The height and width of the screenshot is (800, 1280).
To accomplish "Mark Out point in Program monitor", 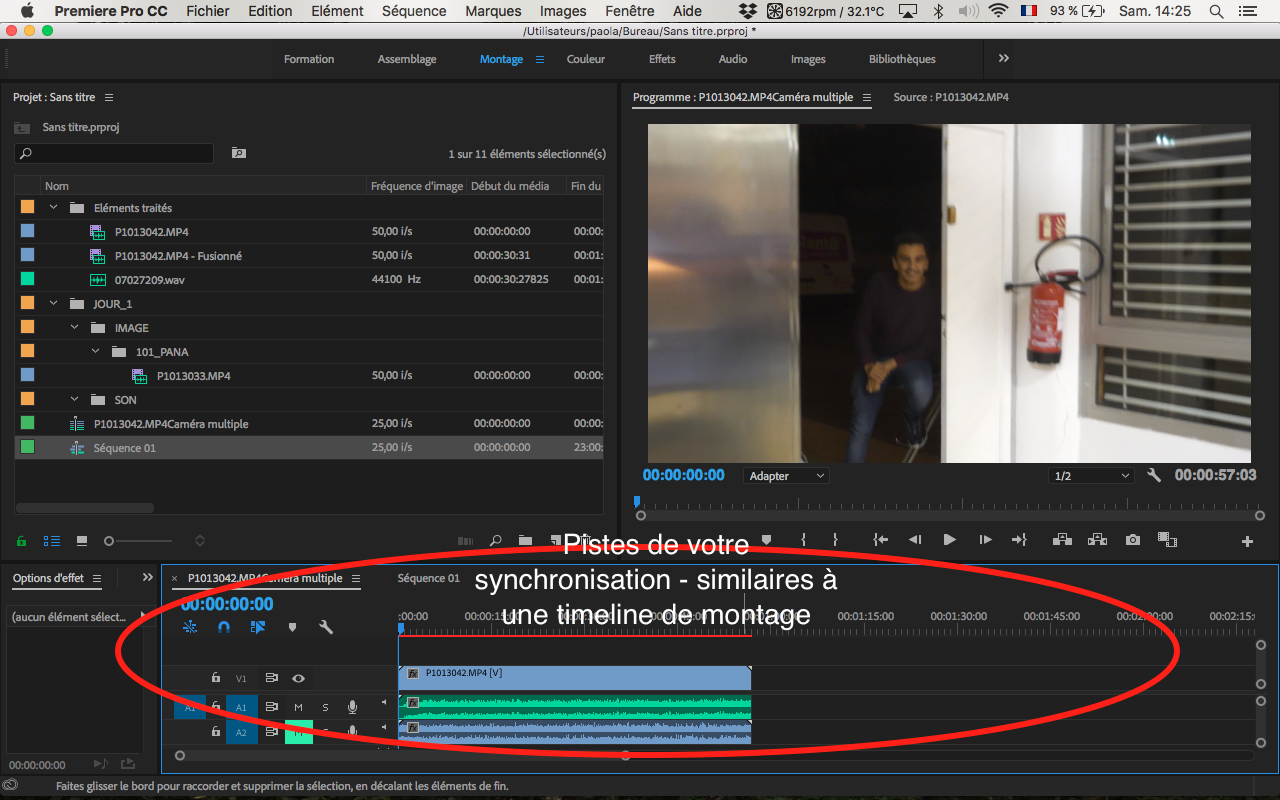I will click(835, 540).
